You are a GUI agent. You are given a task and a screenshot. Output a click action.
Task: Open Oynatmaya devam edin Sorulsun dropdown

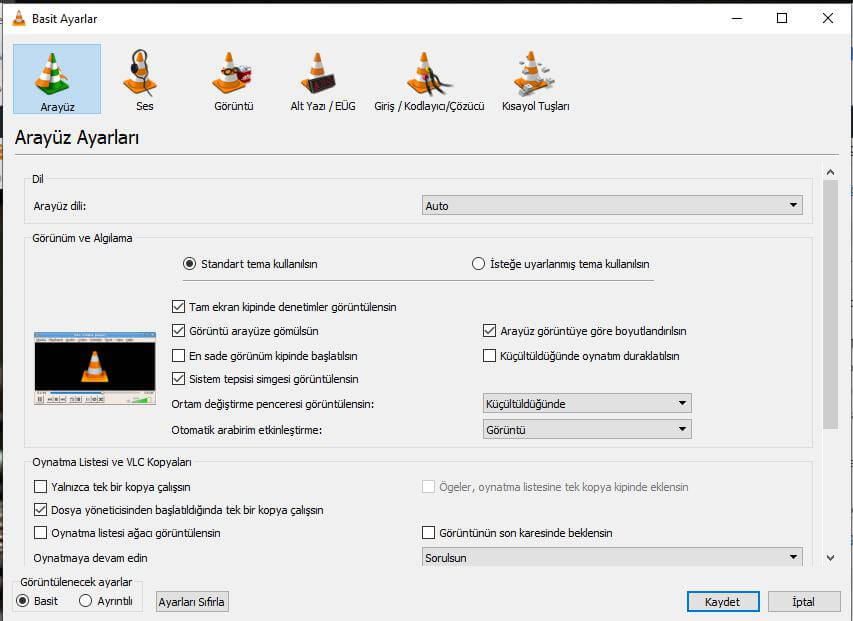click(612, 557)
